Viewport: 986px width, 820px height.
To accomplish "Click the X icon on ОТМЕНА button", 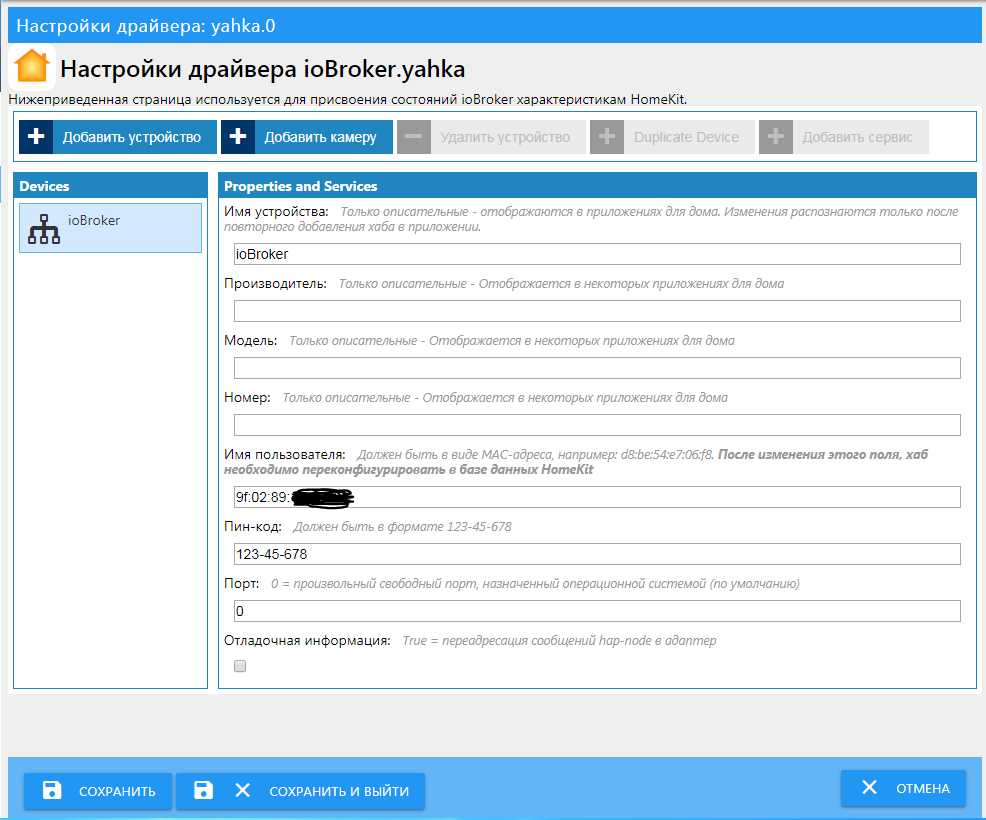I will [x=870, y=787].
